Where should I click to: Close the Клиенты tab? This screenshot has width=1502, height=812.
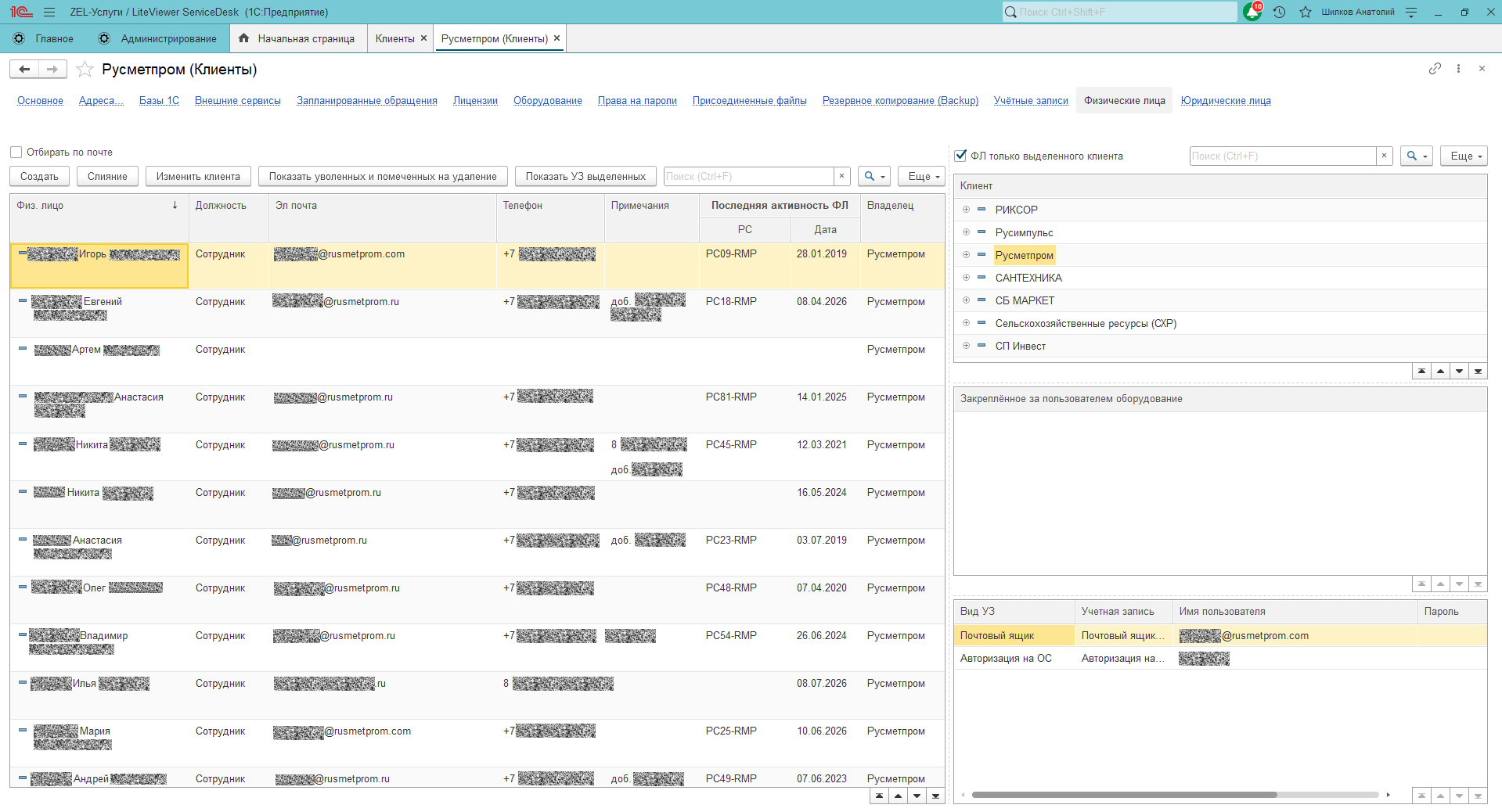424,38
